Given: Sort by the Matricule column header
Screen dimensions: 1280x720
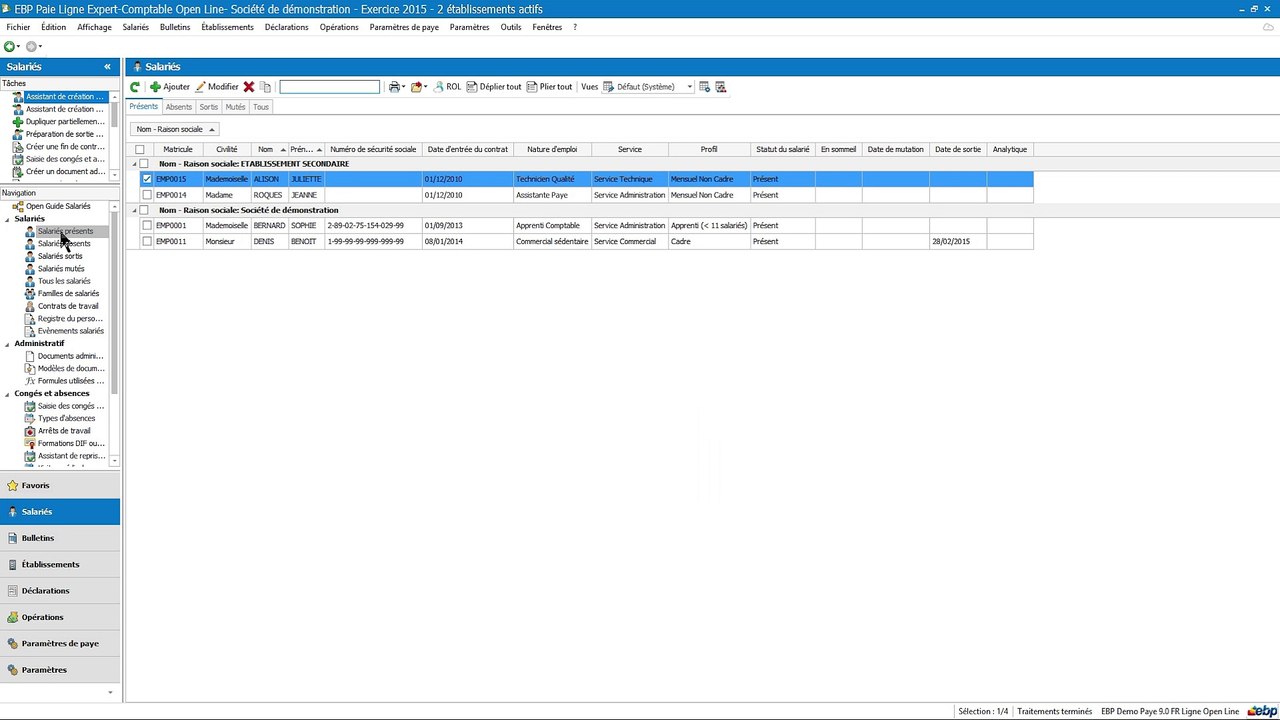Looking at the screenshot, I should click(x=178, y=150).
